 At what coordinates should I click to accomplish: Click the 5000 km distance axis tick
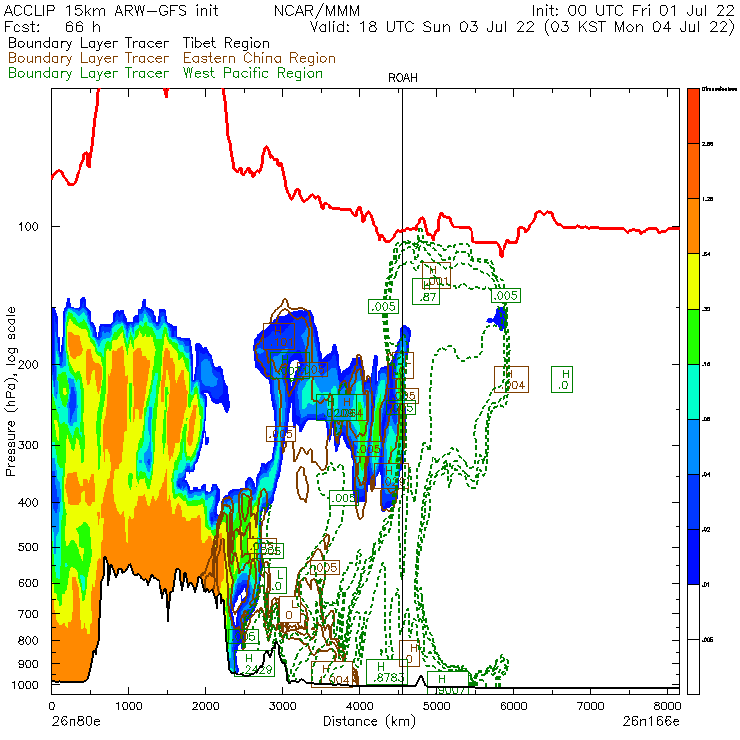[x=437, y=706]
